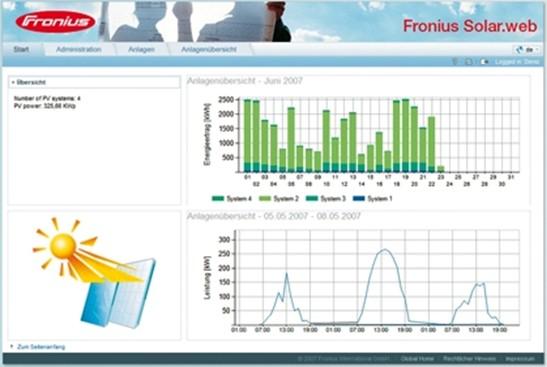
Task: Open the de language dropdown
Action: [x=530, y=50]
